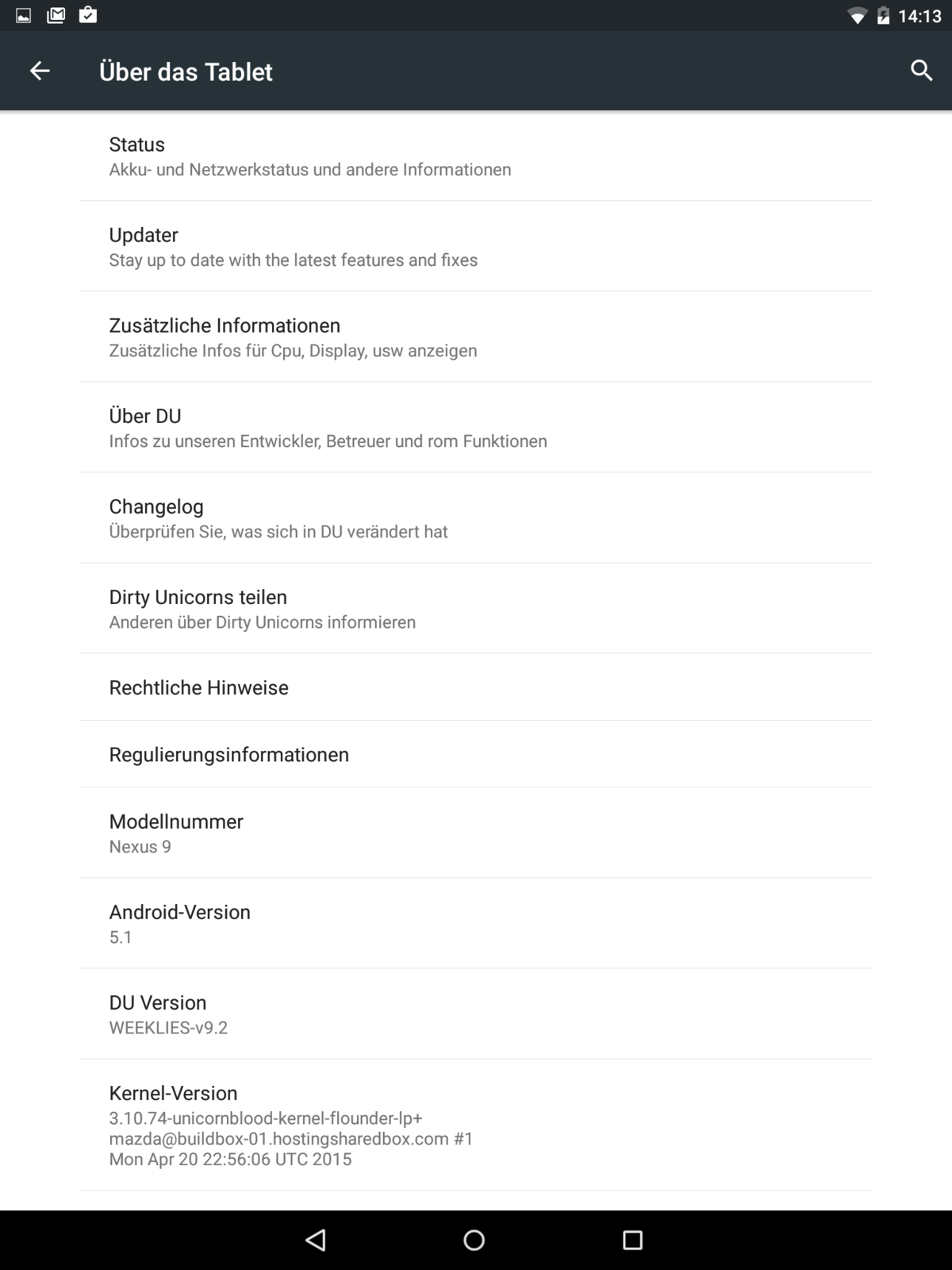Open the Über DU entry
Viewport: 952px width, 1270px height.
pos(475,428)
